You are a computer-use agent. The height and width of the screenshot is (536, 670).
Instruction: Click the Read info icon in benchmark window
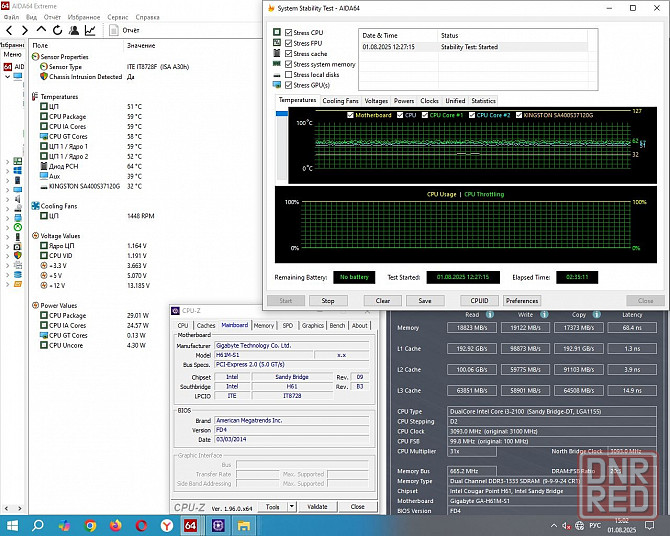[x=490, y=315]
